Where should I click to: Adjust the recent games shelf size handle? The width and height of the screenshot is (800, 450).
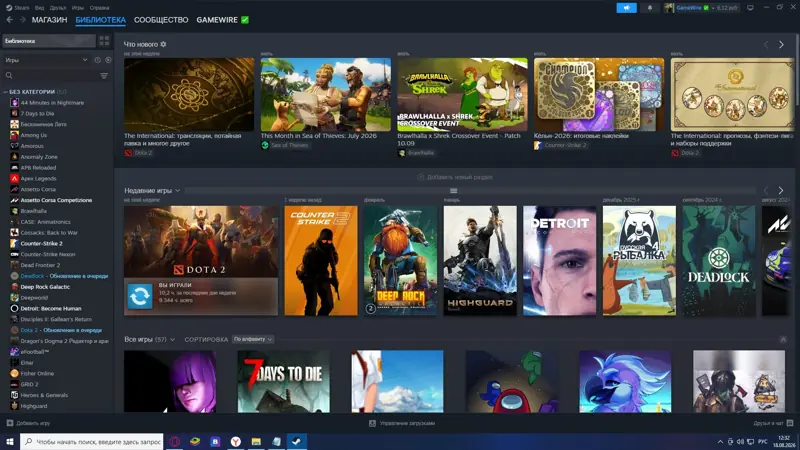click(x=454, y=191)
